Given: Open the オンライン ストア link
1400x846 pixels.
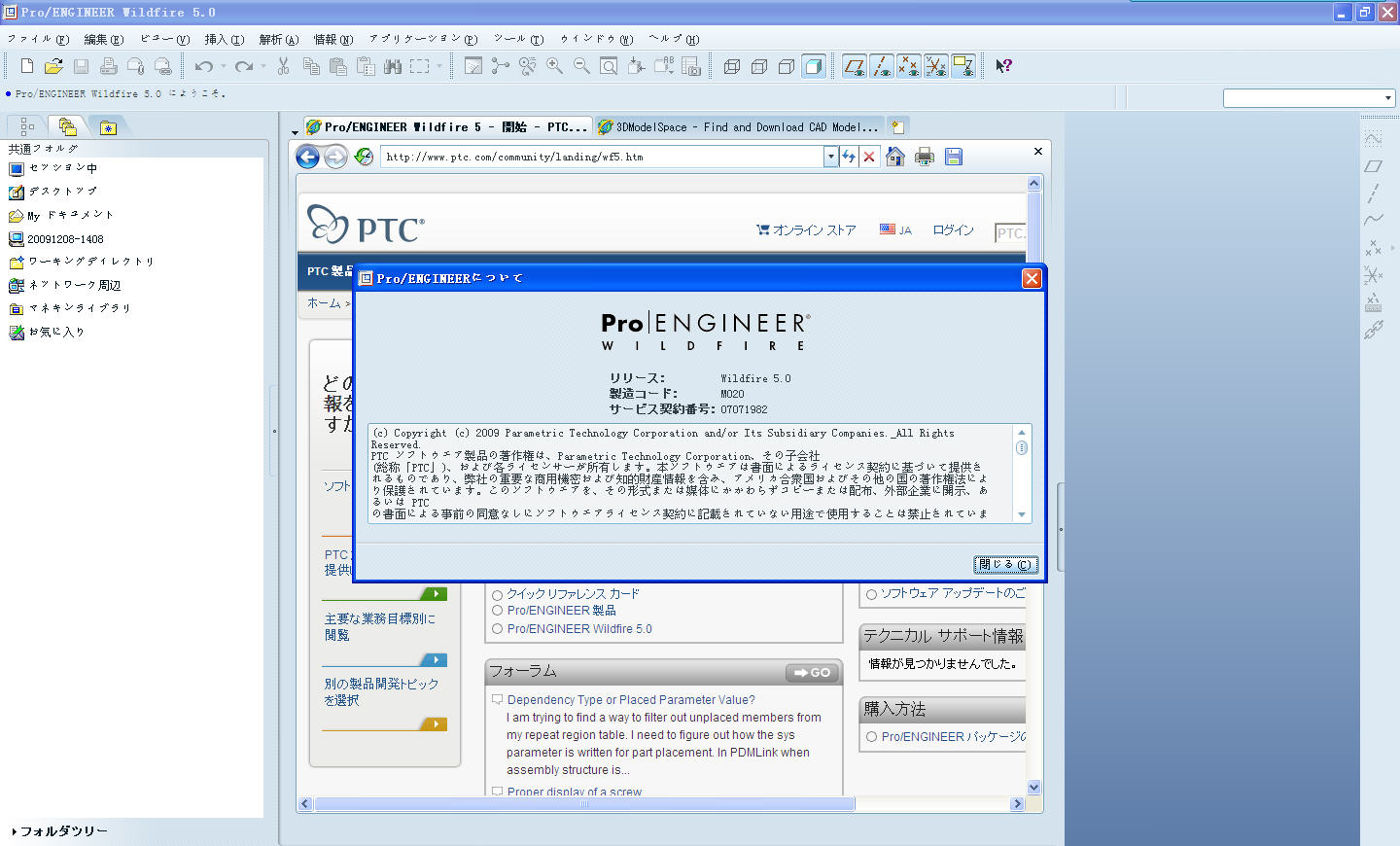Looking at the screenshot, I should click(x=806, y=230).
